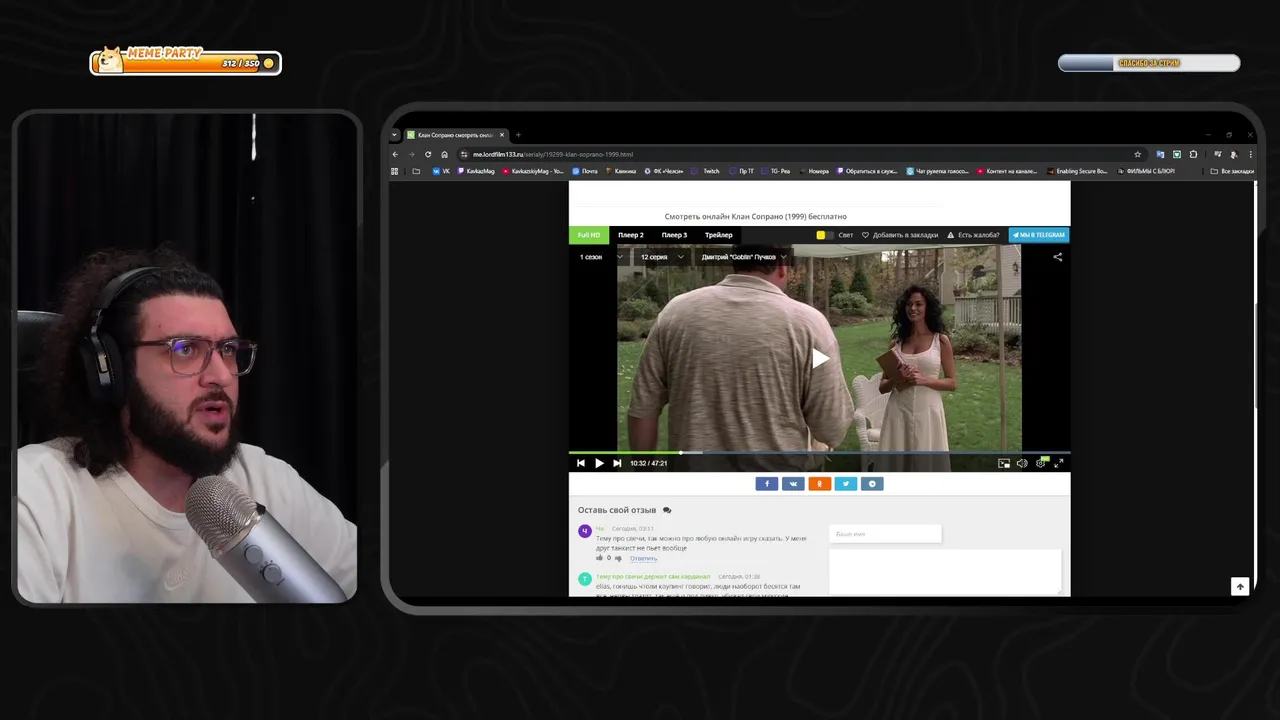Play the video with the center play overlay
Viewport: 1280px width, 720px height.
[820, 358]
